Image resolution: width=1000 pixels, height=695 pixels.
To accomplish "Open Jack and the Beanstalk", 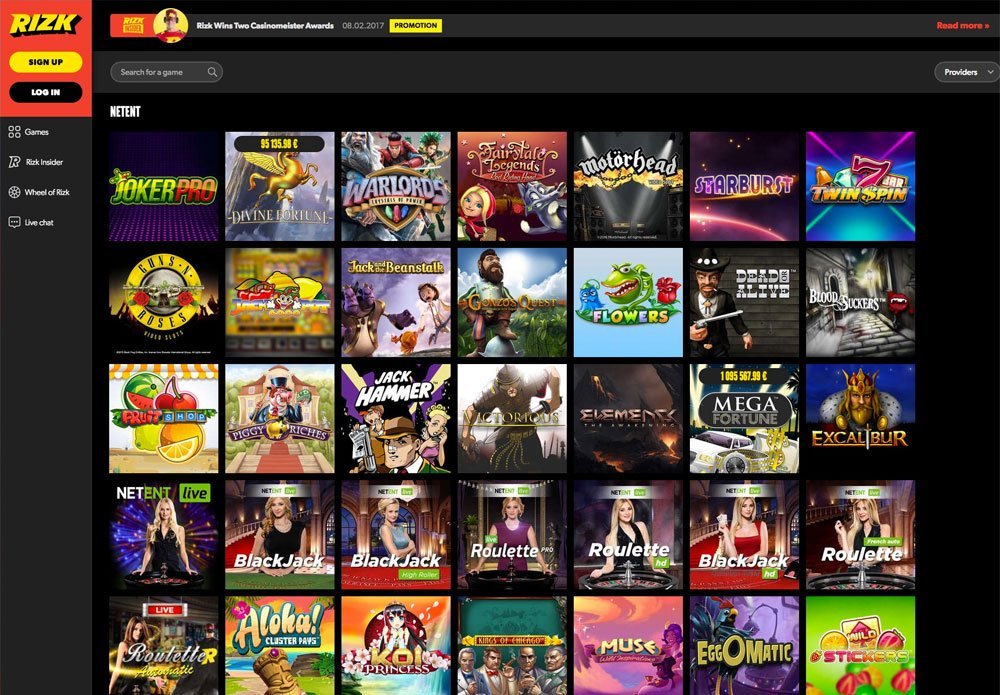I will (395, 302).
